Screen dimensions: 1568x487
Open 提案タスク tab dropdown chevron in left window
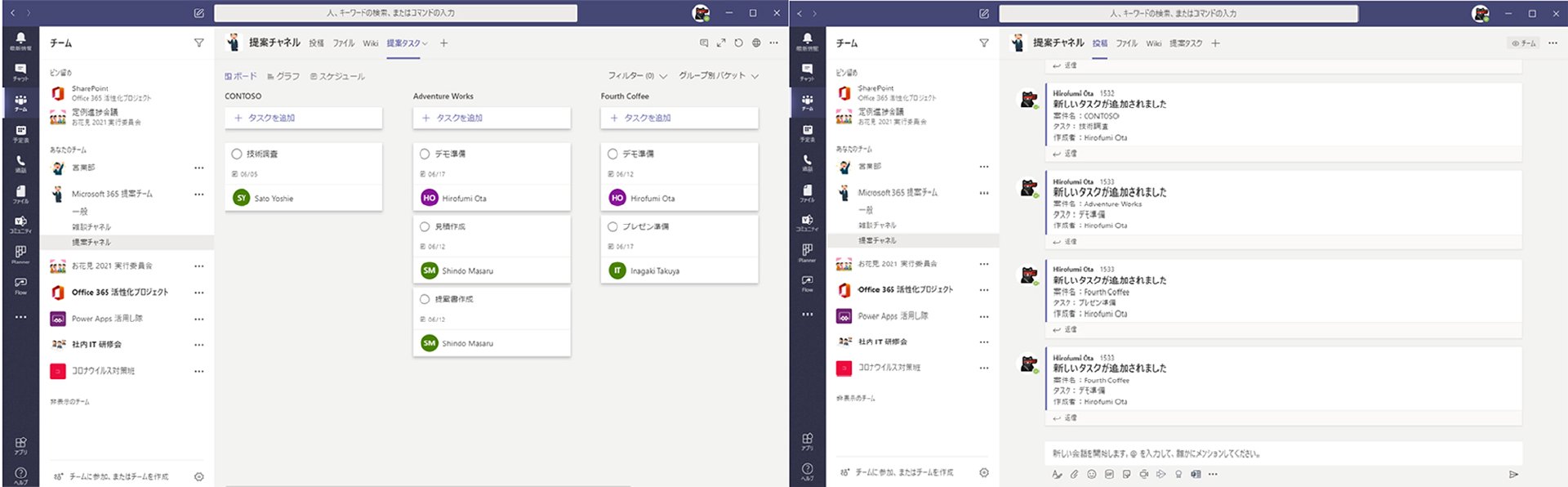point(425,43)
